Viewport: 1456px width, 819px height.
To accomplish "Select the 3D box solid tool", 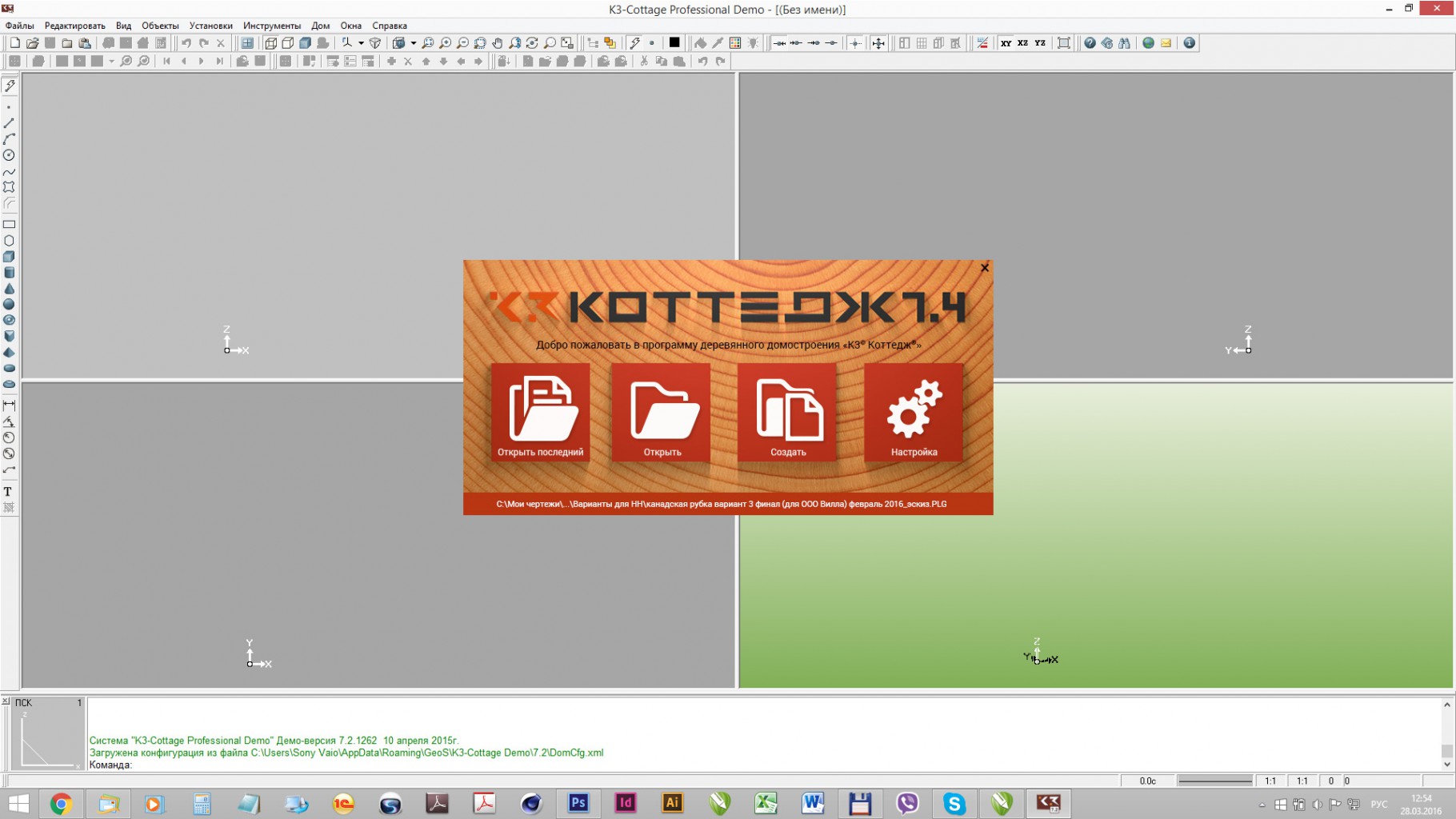I will pyautogui.click(x=9, y=257).
